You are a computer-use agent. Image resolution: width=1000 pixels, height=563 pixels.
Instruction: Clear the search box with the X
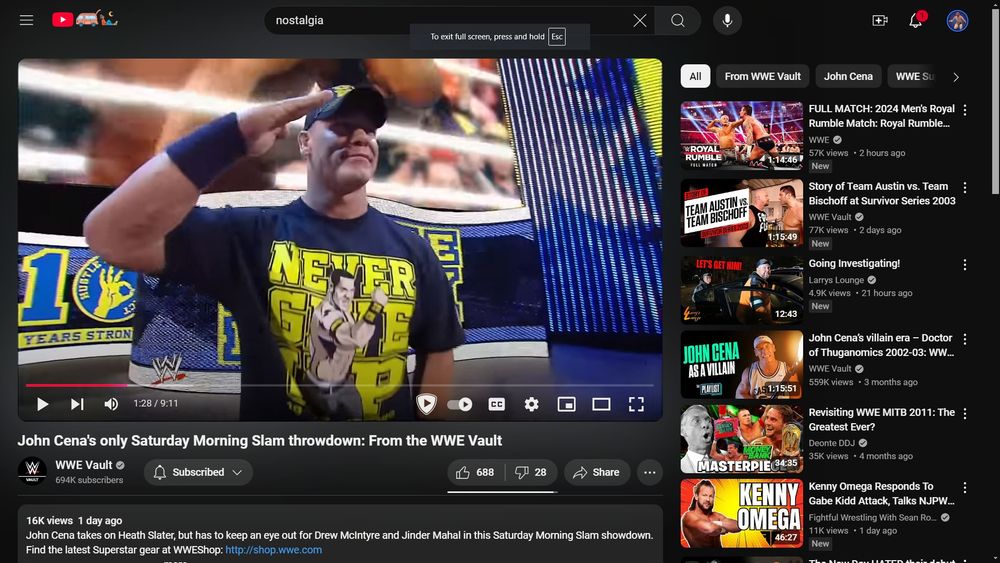click(640, 20)
